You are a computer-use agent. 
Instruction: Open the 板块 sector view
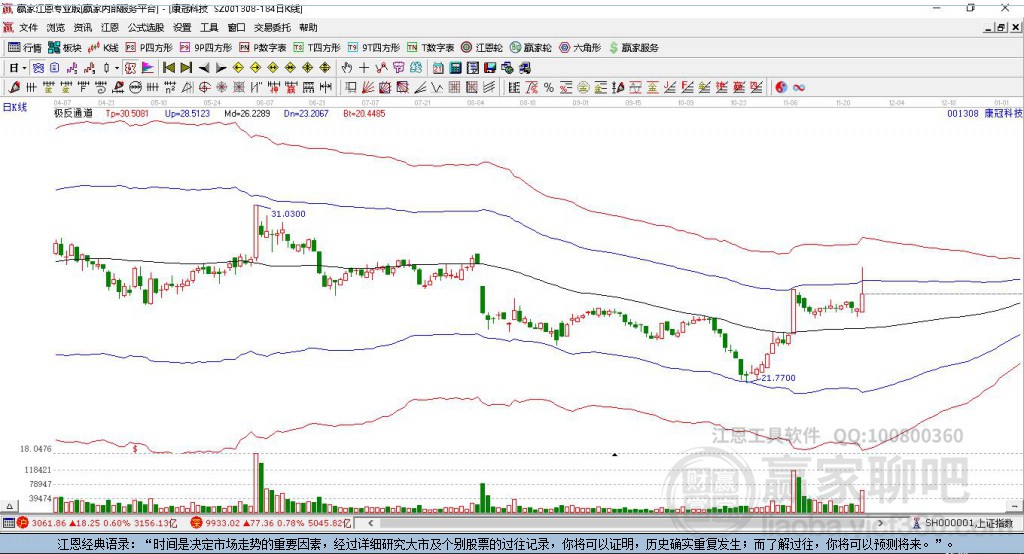point(65,48)
